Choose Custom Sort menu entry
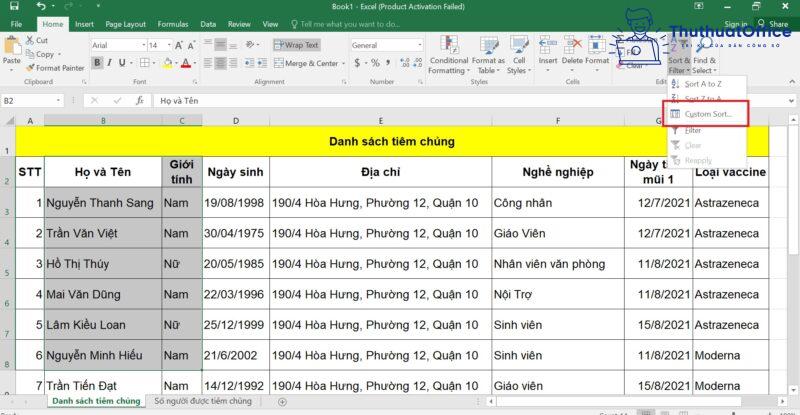Viewport: 800px width, 415px height. pos(706,114)
